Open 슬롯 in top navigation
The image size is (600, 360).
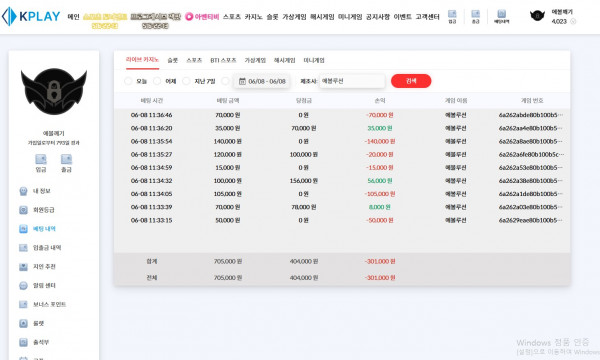coord(272,17)
